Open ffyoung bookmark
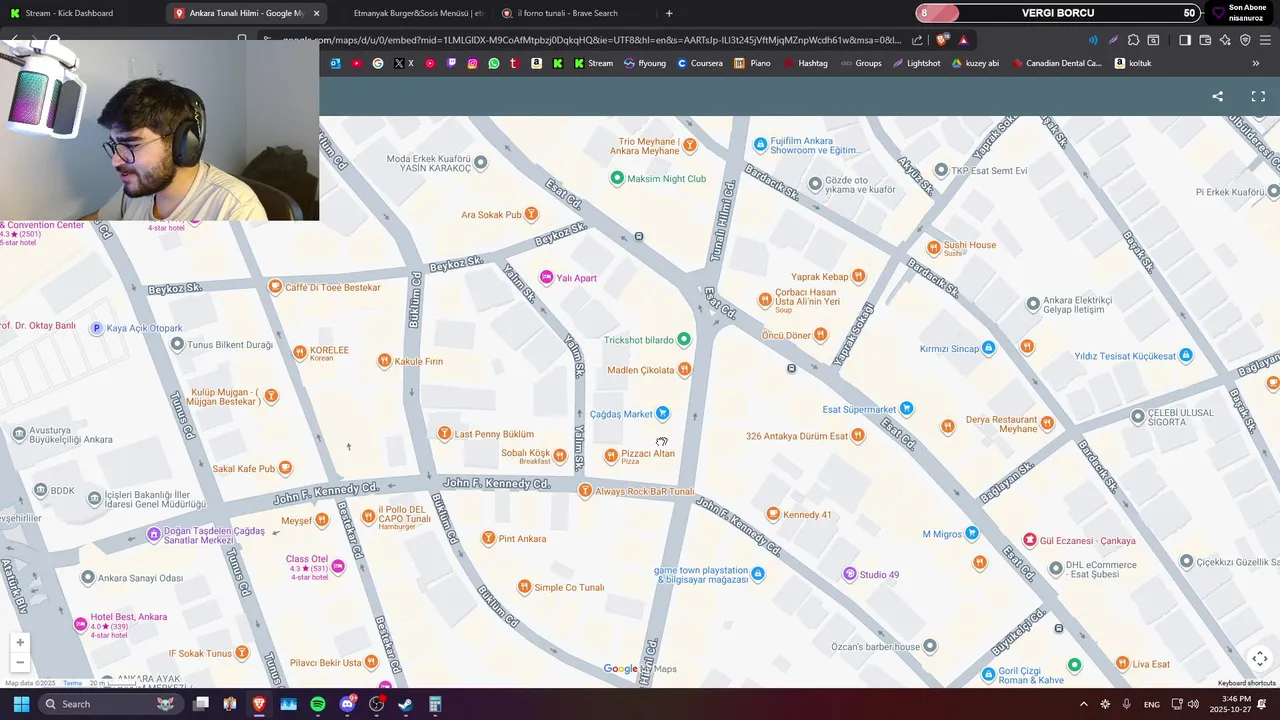This screenshot has height=720, width=1280. [645, 63]
